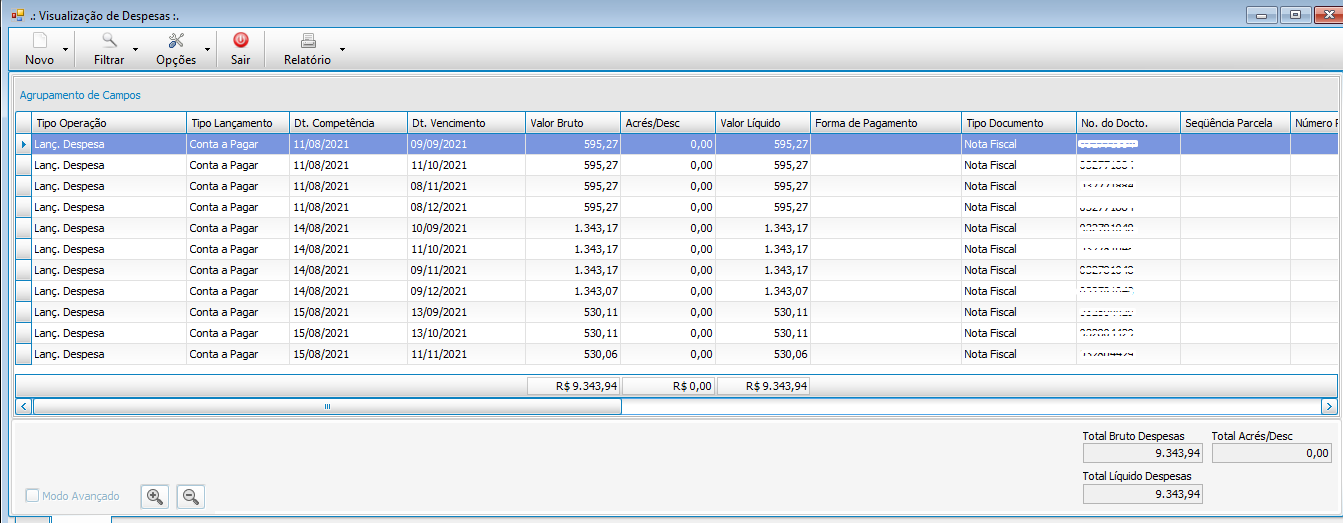Image resolution: width=1344 pixels, height=523 pixels.
Task: Sort by Acrés/Desc column header
Action: coord(669,123)
